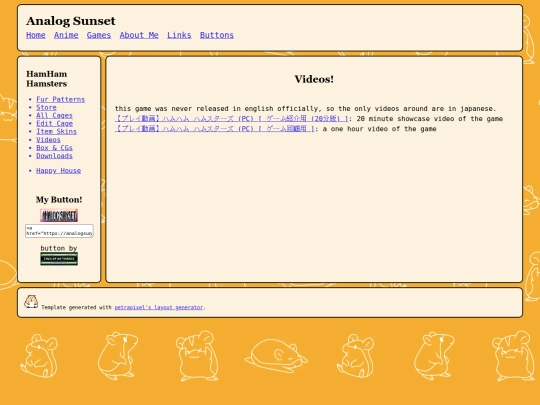Viewport: 540px width, 405px height.
Task: Click the 'button by' caption text
Action: coord(59,248)
